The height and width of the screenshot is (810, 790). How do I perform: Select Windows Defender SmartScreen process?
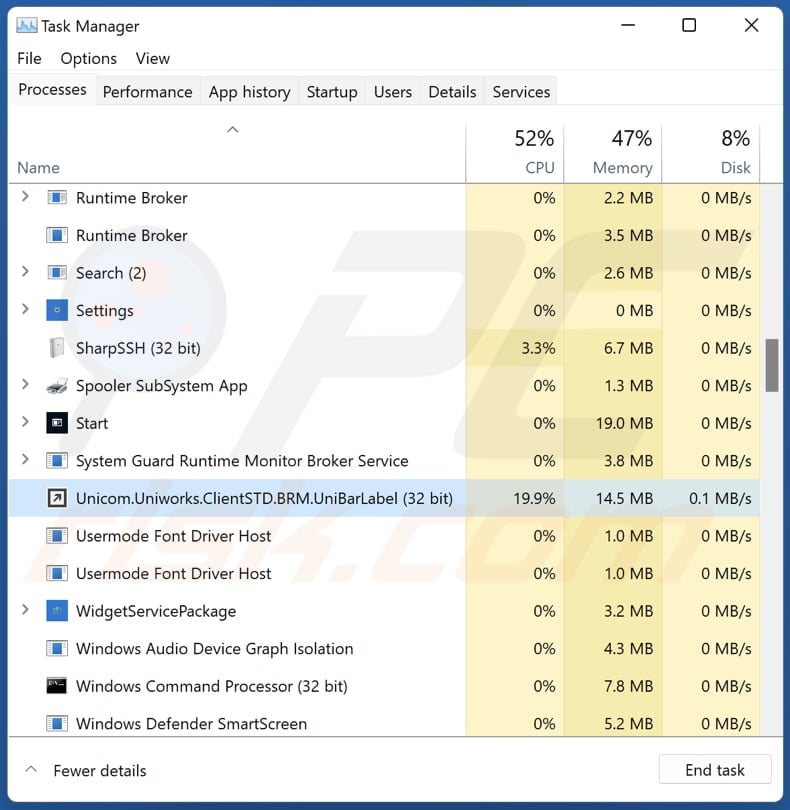[384, 723]
